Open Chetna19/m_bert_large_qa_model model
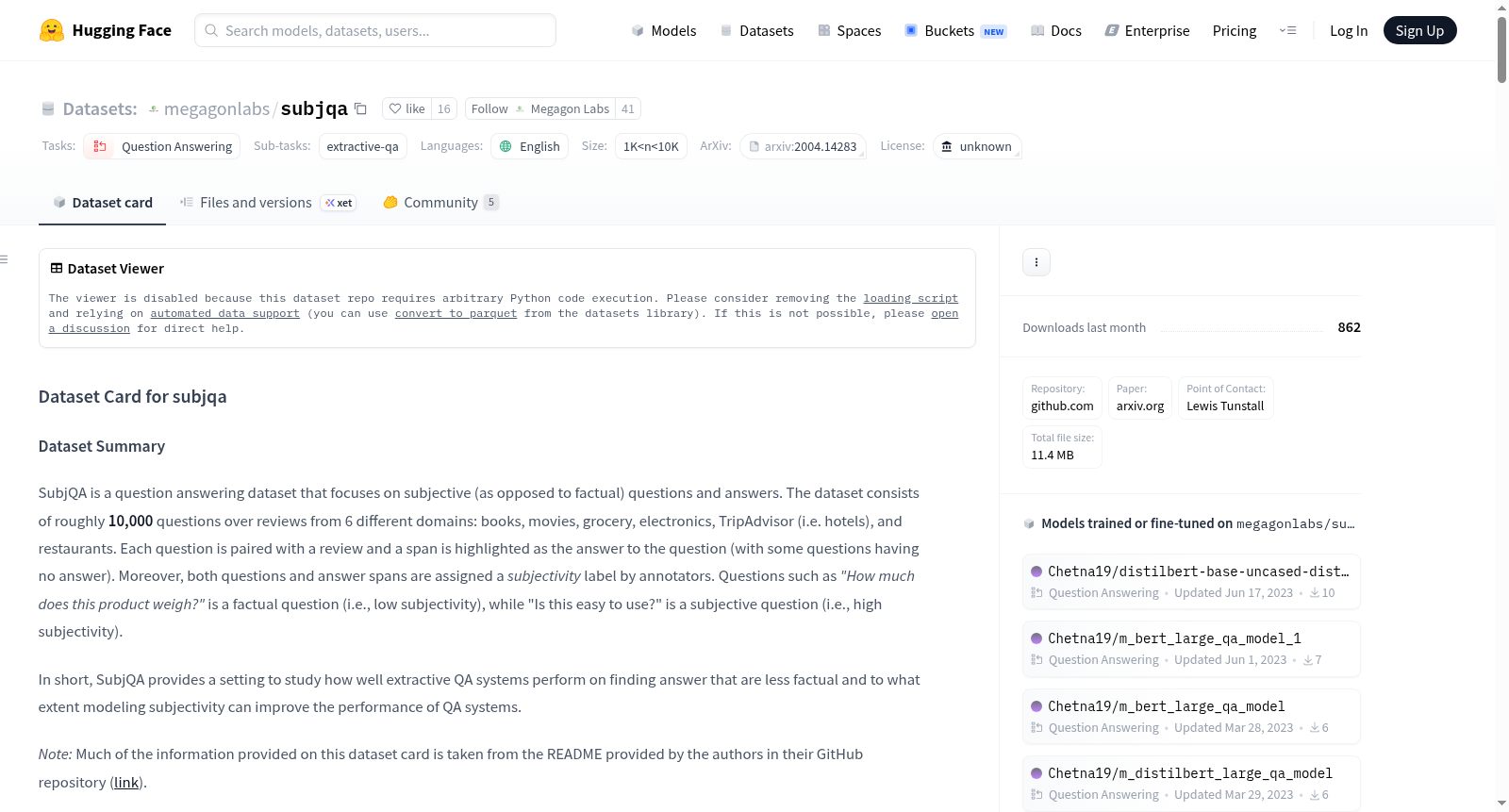The height and width of the screenshot is (812, 1509). click(1191, 716)
